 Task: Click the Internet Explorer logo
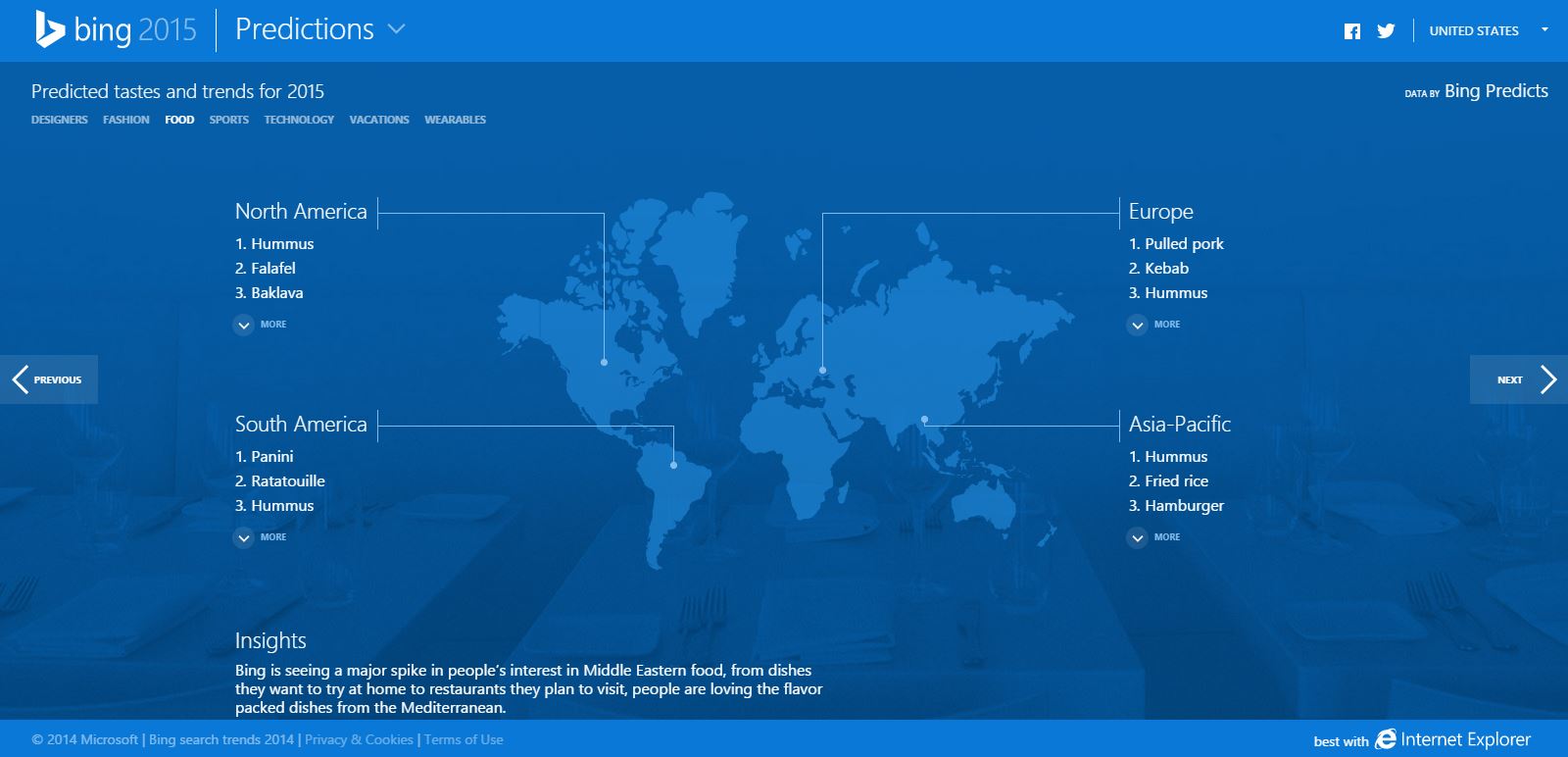pyautogui.click(x=1386, y=739)
